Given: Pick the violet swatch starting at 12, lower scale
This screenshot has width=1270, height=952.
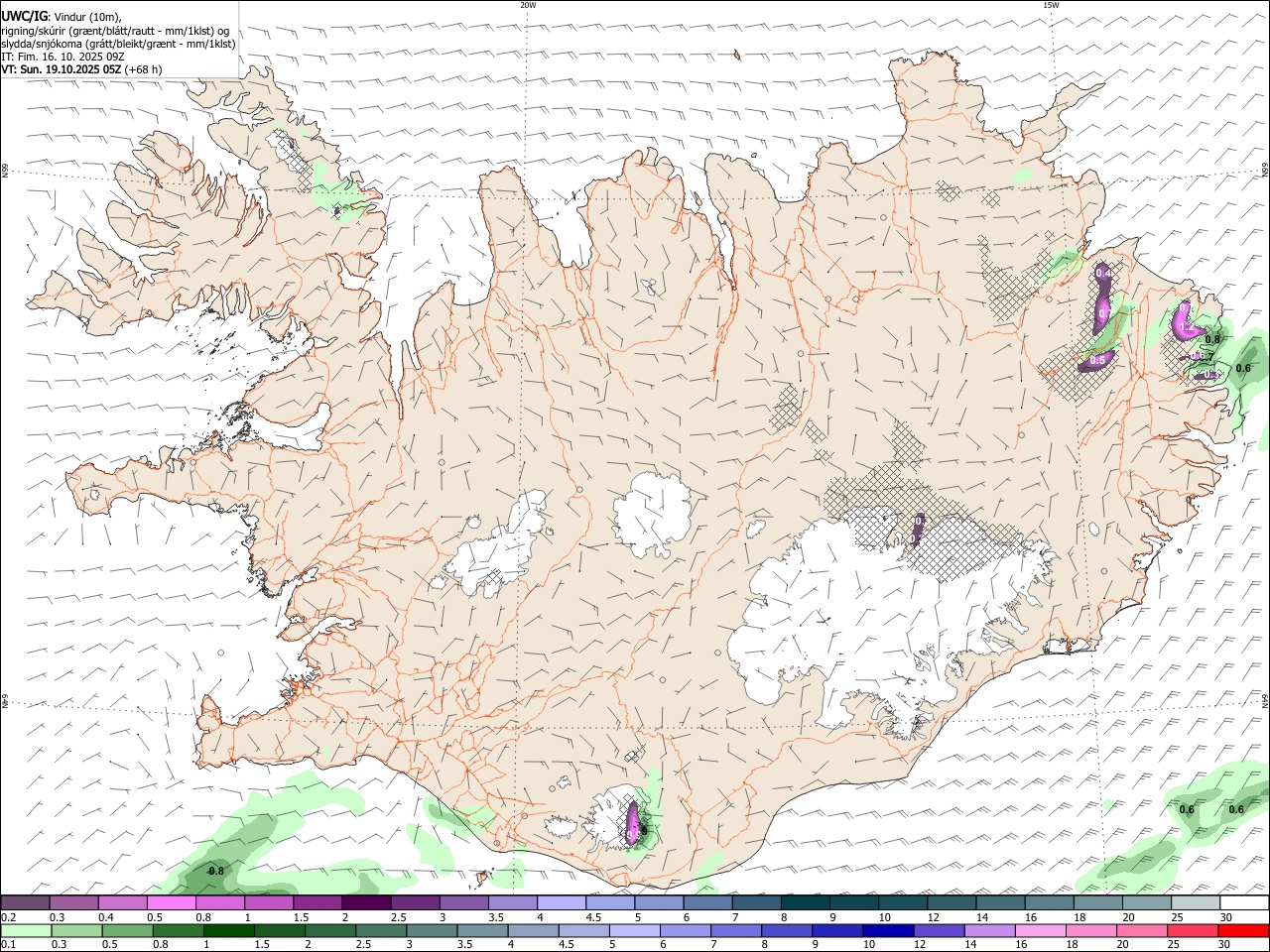Looking at the screenshot, I should coord(940,931).
